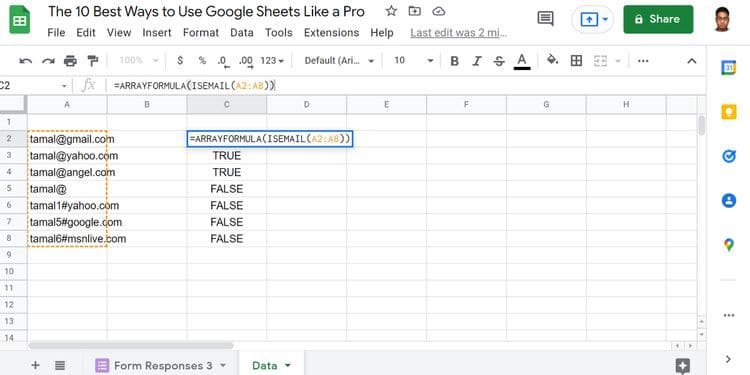Open side panel more options dots
750x375 pixels.
click(x=728, y=315)
